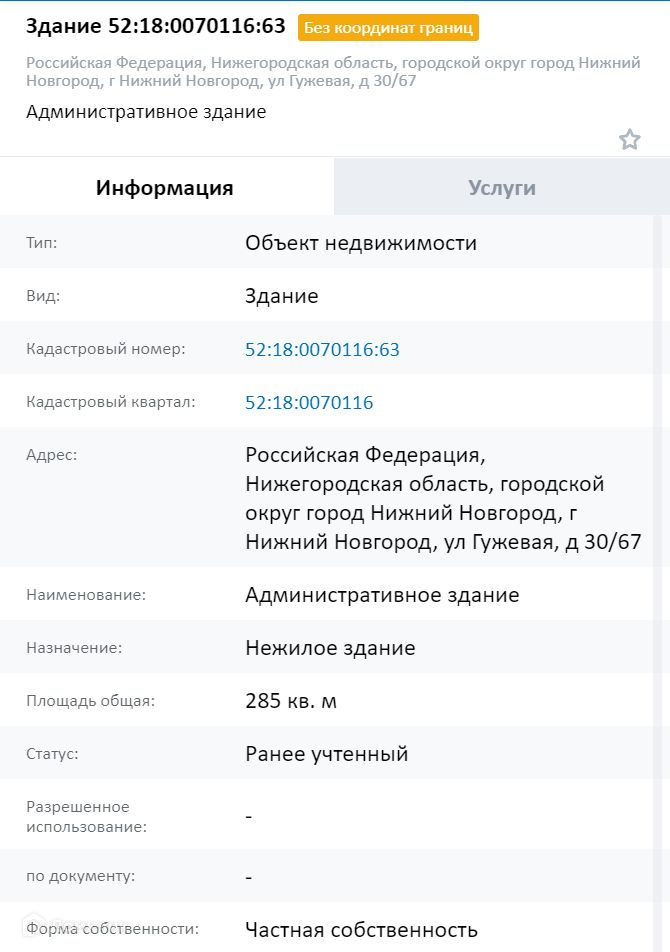Viewport: 670px width, 952px height.
Task: Open the Услуги tab
Action: coord(502,187)
